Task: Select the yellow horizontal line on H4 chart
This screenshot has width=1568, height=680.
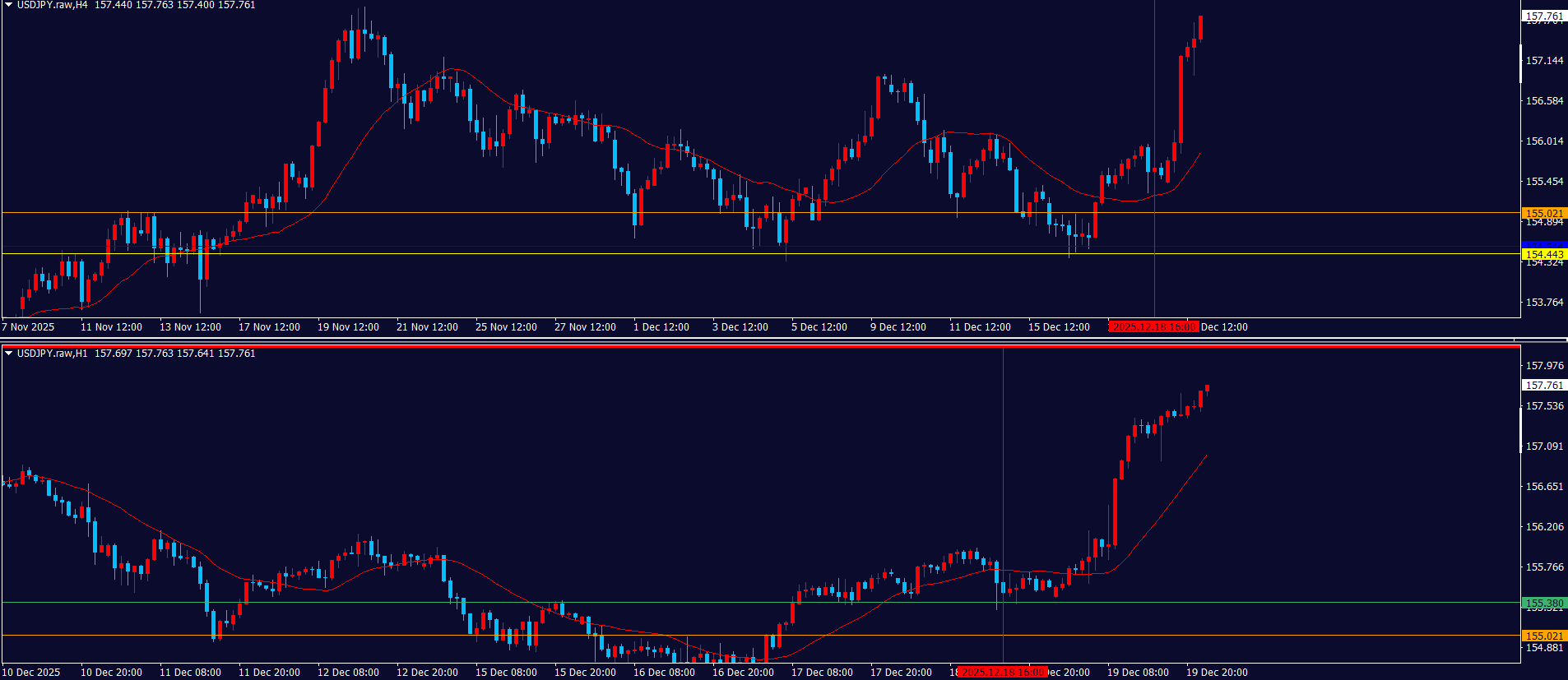Action: point(494,254)
